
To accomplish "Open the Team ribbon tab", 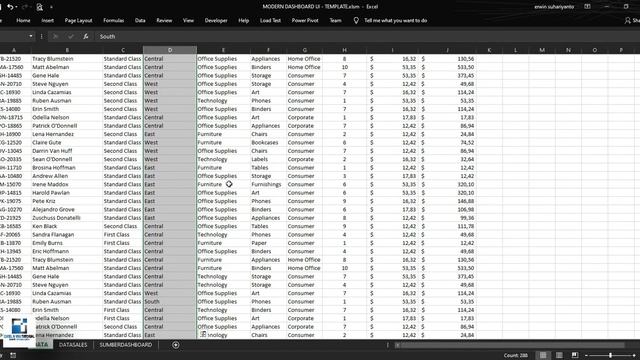I will point(336,20).
